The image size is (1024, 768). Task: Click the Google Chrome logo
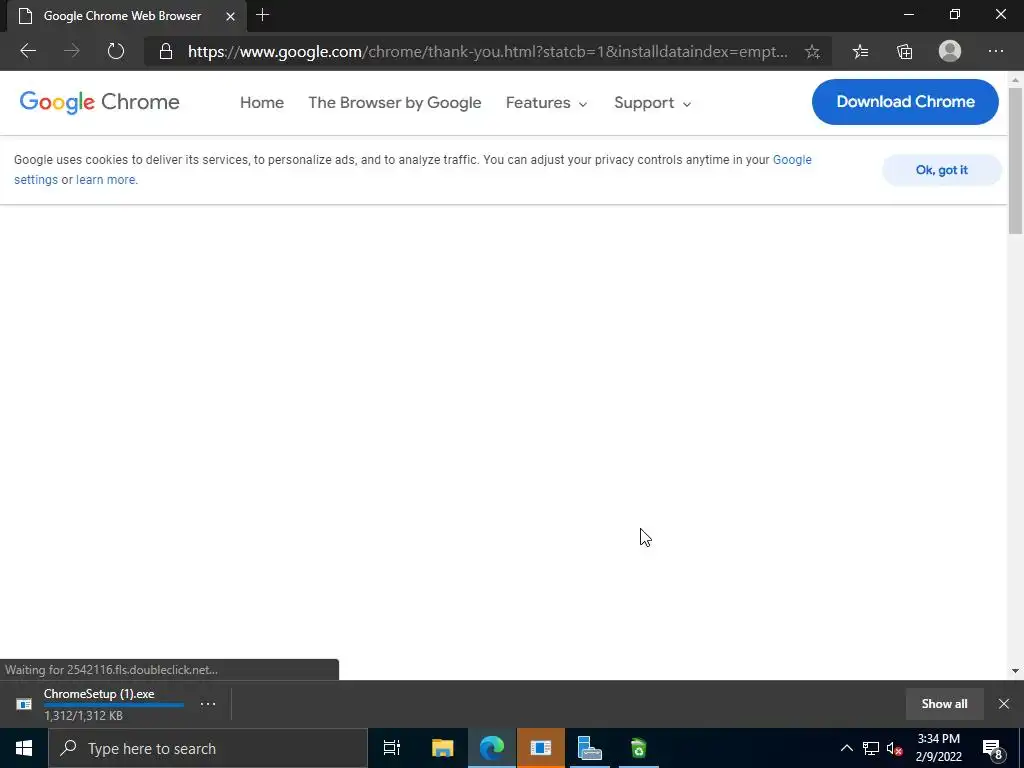99,102
